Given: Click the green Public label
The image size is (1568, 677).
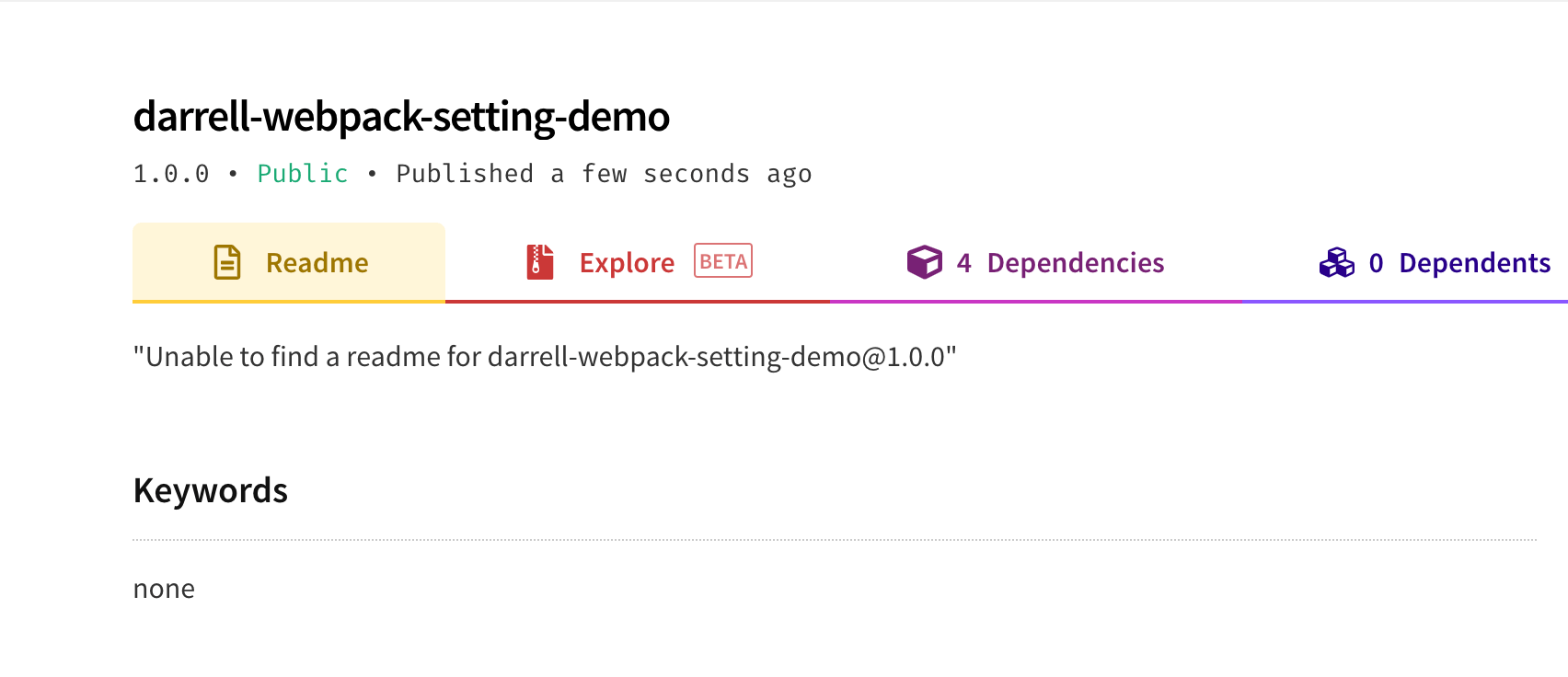Looking at the screenshot, I should tap(302, 174).
